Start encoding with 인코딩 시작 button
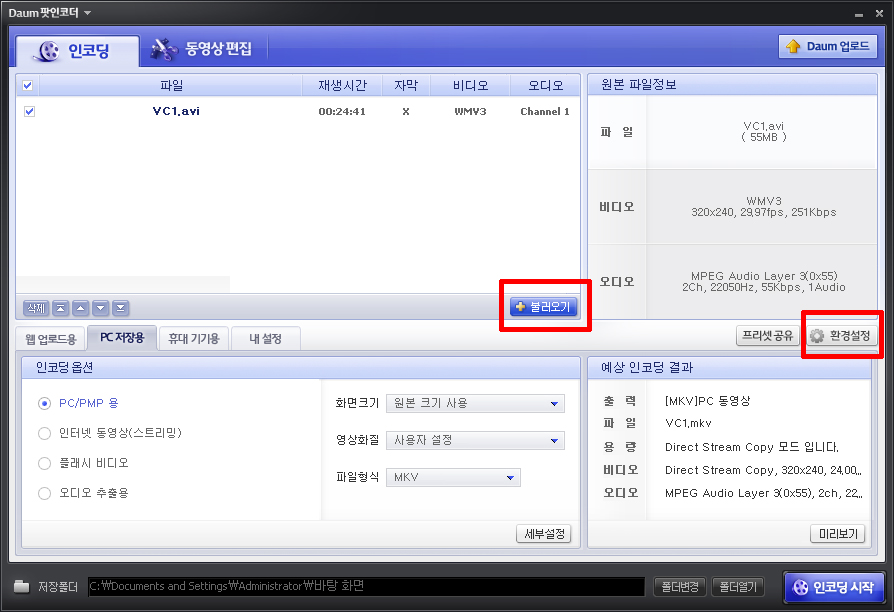The width and height of the screenshot is (894, 612). [835, 587]
